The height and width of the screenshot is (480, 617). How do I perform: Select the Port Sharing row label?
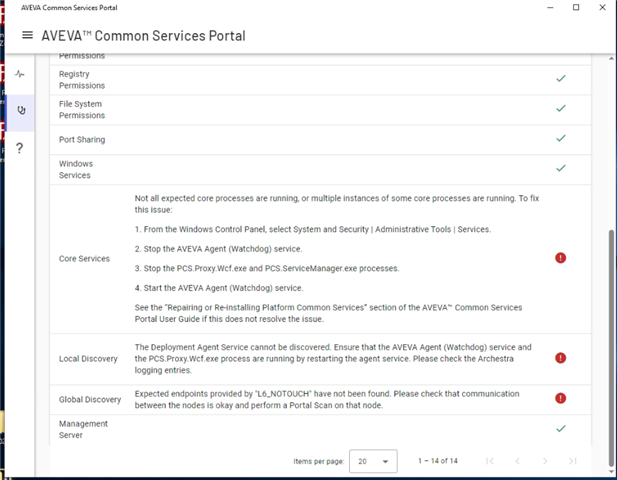82,140
